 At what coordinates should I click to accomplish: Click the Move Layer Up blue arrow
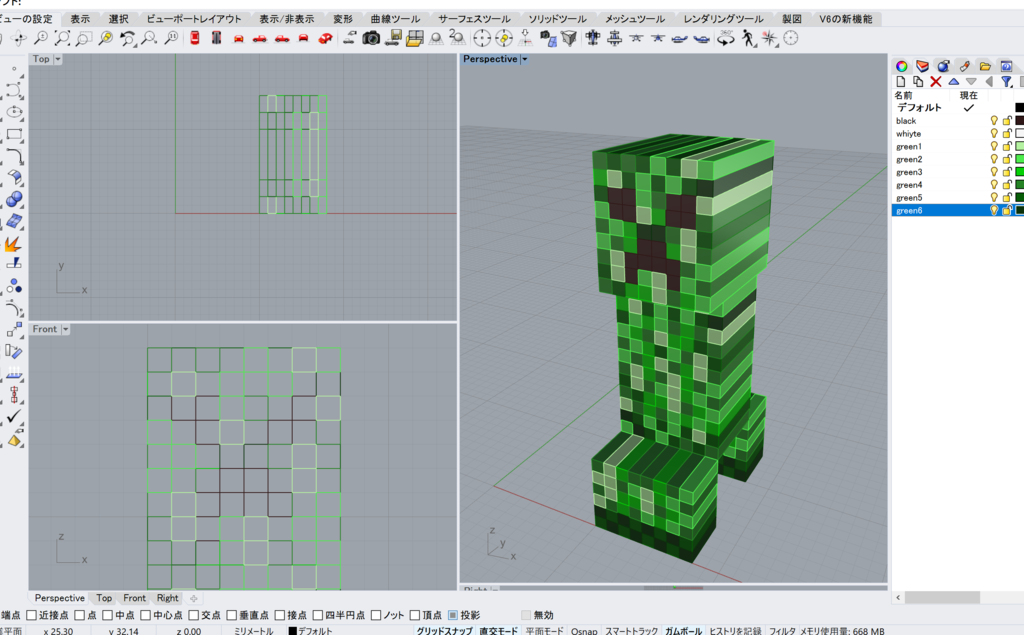tap(953, 82)
